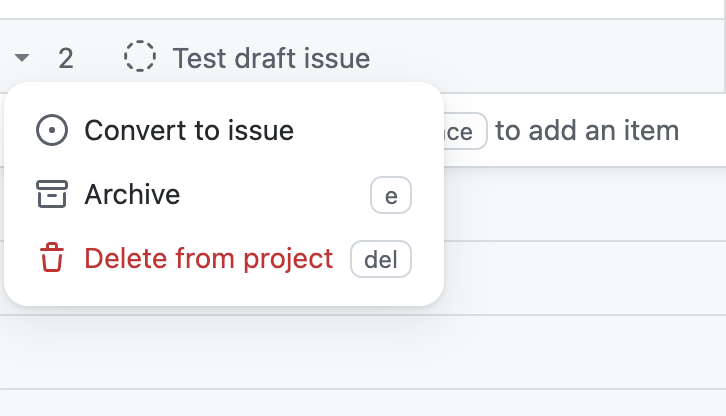Click the red trash can icon

51,259
